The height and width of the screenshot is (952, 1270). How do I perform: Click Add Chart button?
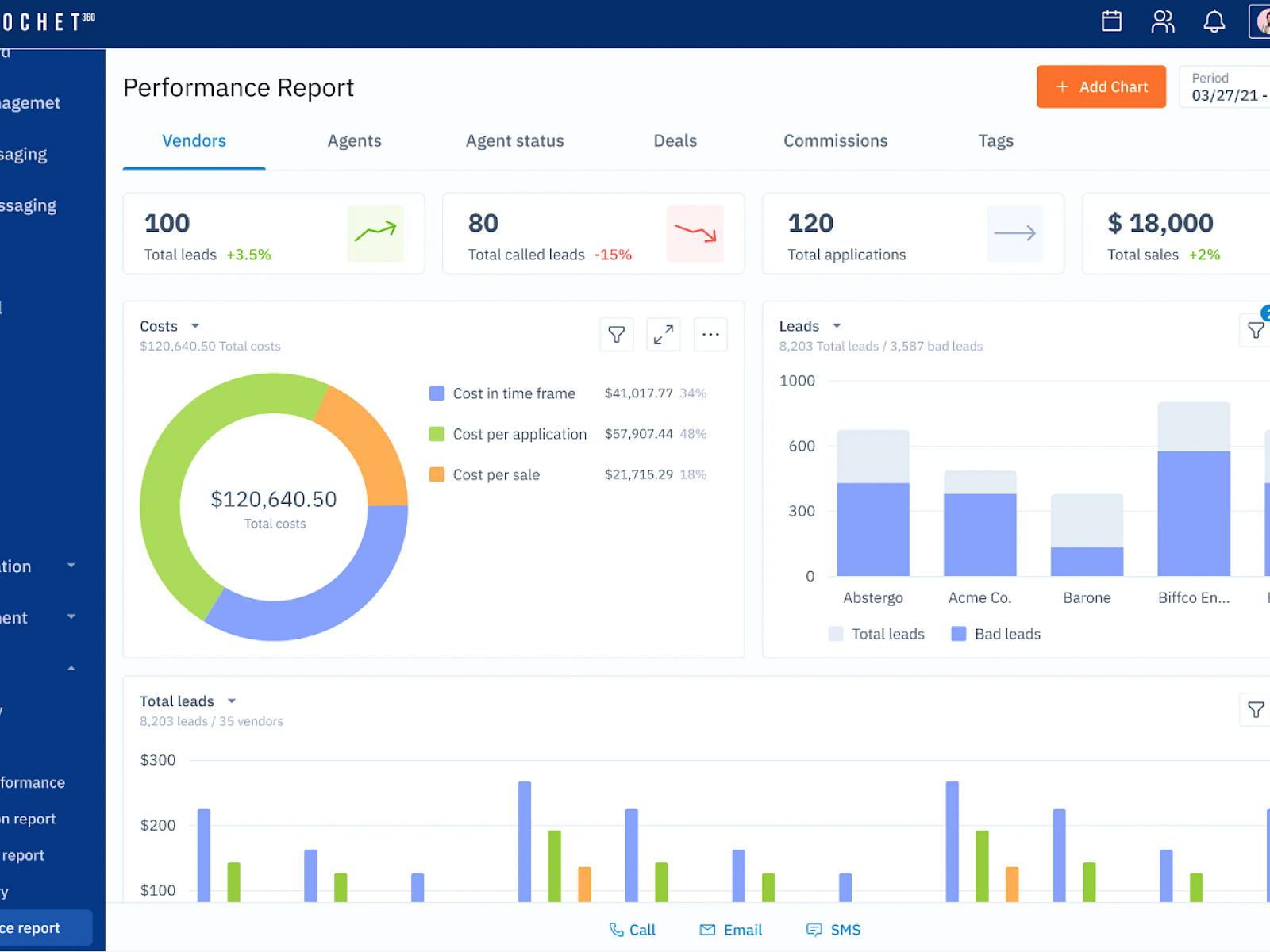(1101, 86)
